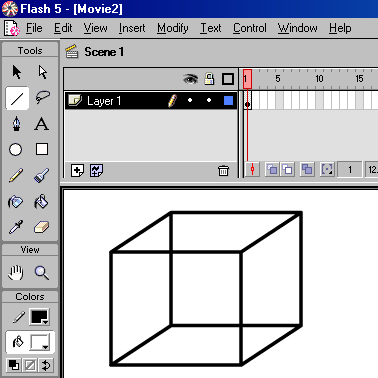The width and height of the screenshot is (378, 378).
Task: Select the Line tool
Action: 17,98
